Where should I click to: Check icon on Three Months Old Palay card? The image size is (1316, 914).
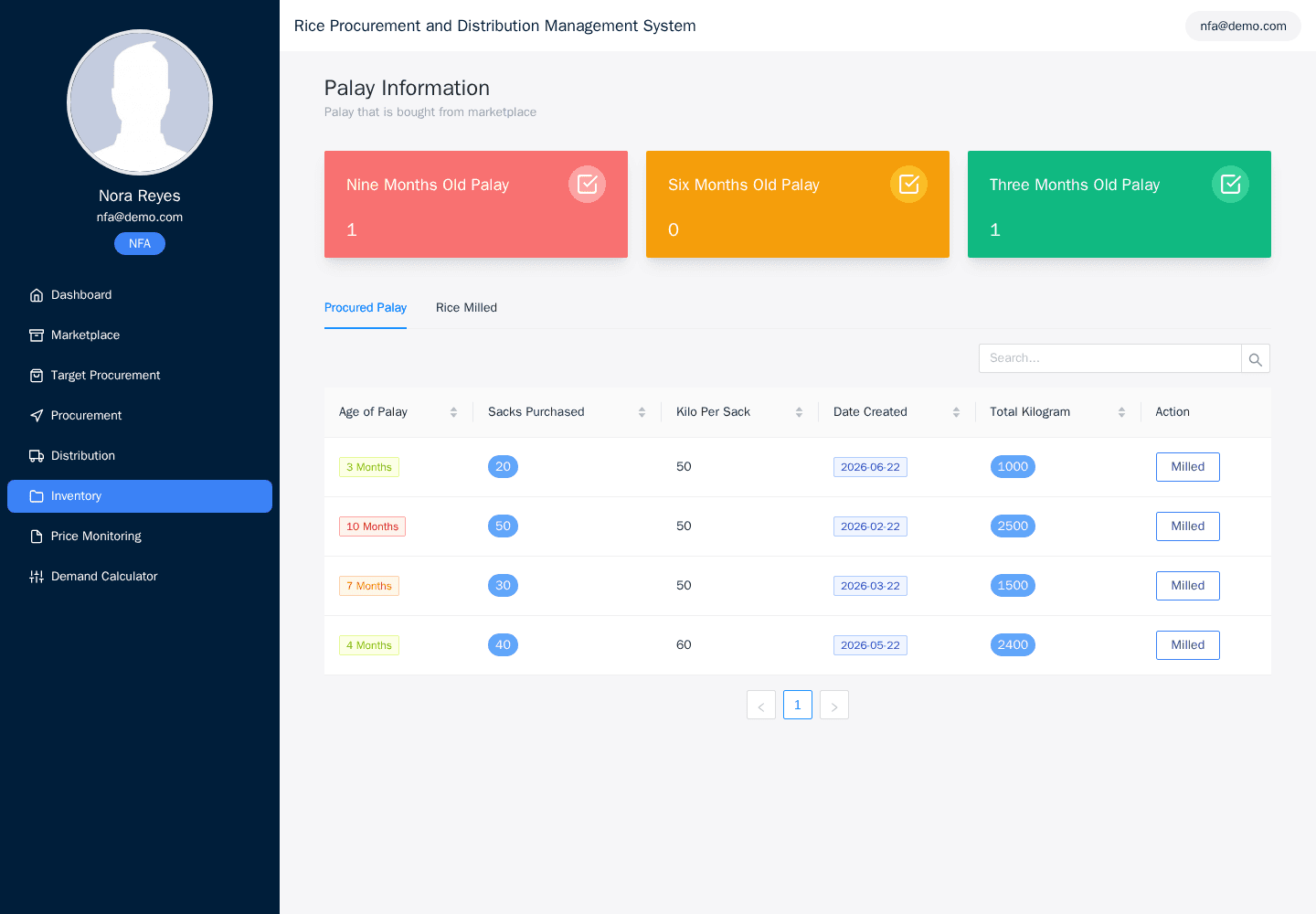tap(1230, 185)
